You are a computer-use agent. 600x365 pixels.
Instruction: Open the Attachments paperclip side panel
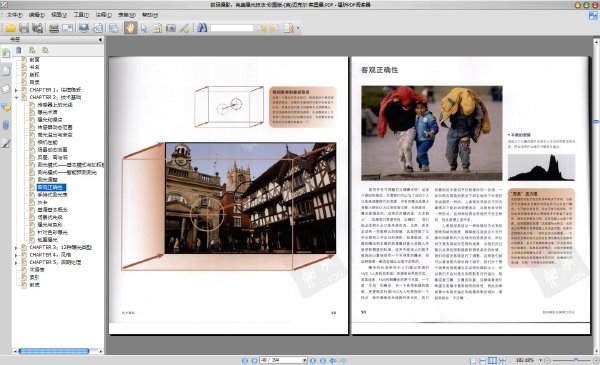point(6,125)
